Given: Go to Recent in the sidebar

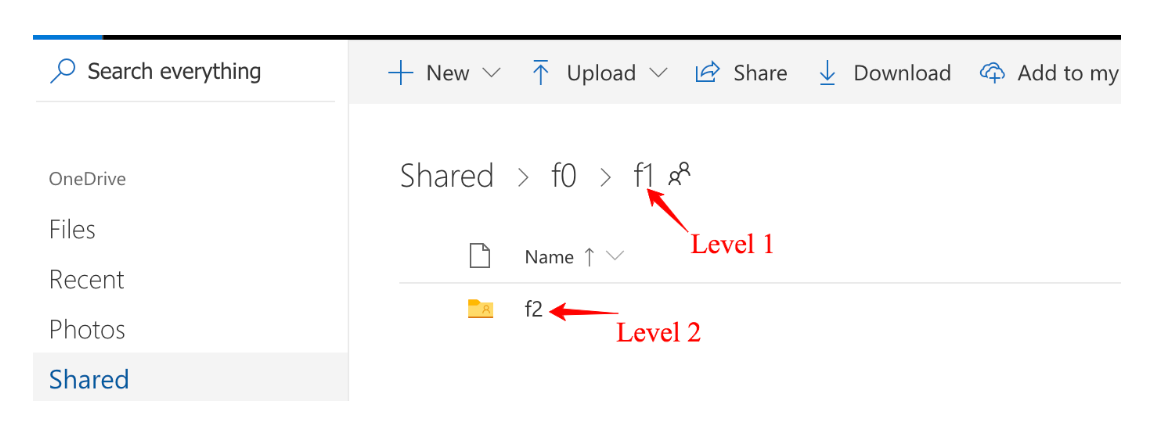Looking at the screenshot, I should coord(86,279).
